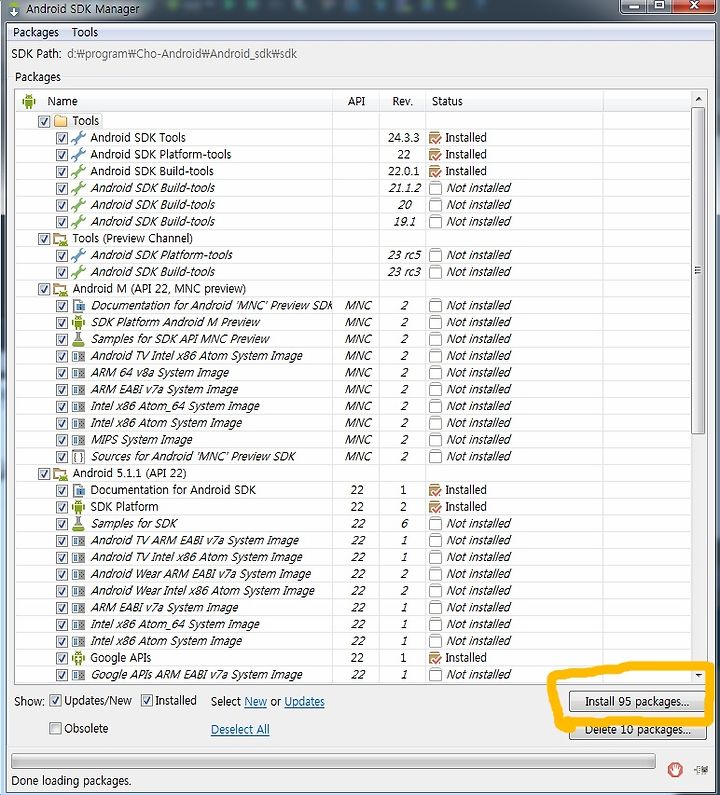Screen dimensions: 720x795
Task: Select the Android Wear ARM EABI v7a System Image row
Action: (352, 574)
